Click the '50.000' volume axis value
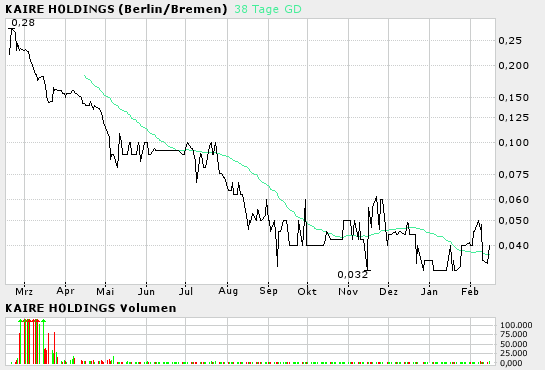The width and height of the screenshot is (545, 370). (514, 344)
